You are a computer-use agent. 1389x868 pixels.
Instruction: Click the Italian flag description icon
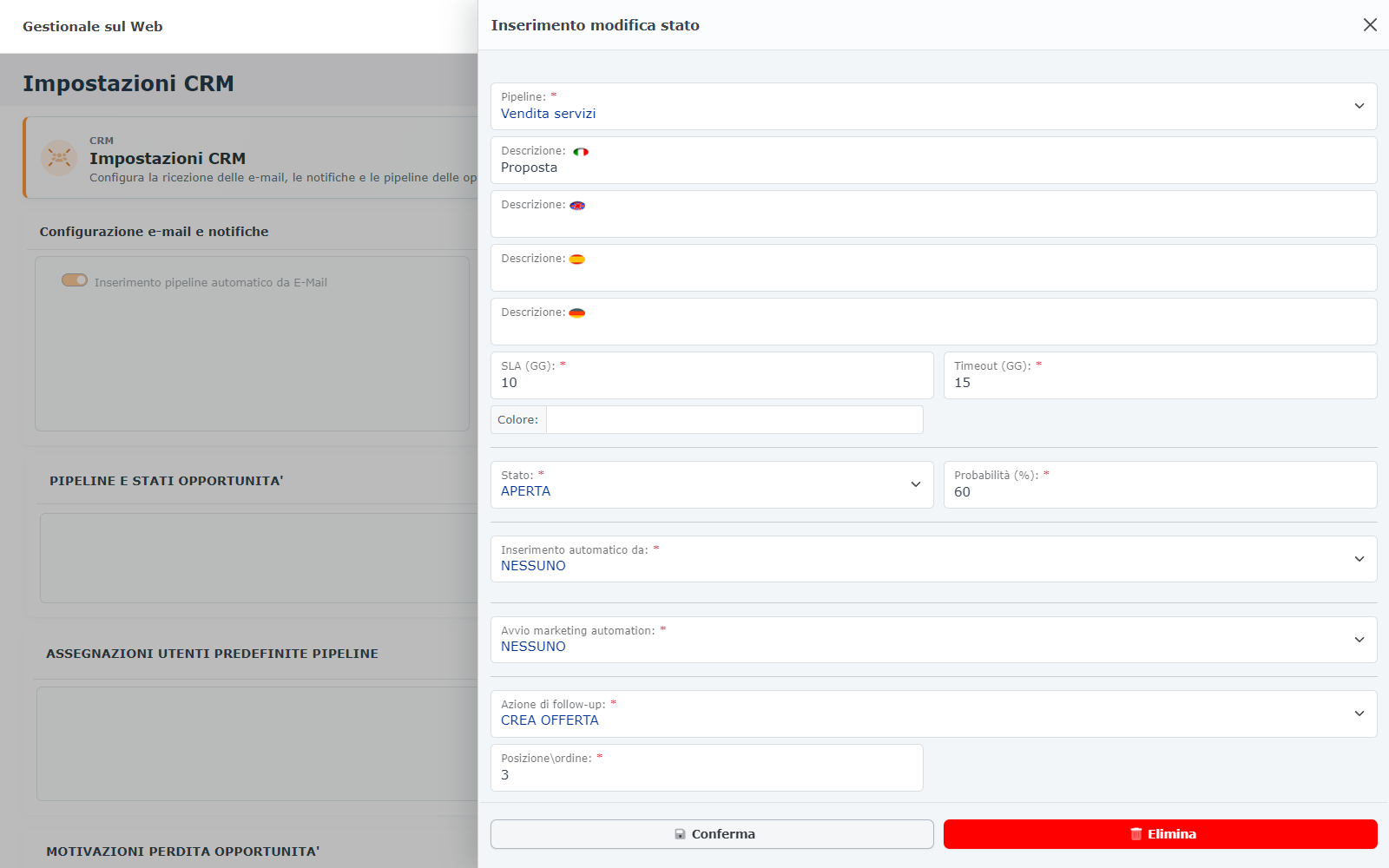[581, 152]
